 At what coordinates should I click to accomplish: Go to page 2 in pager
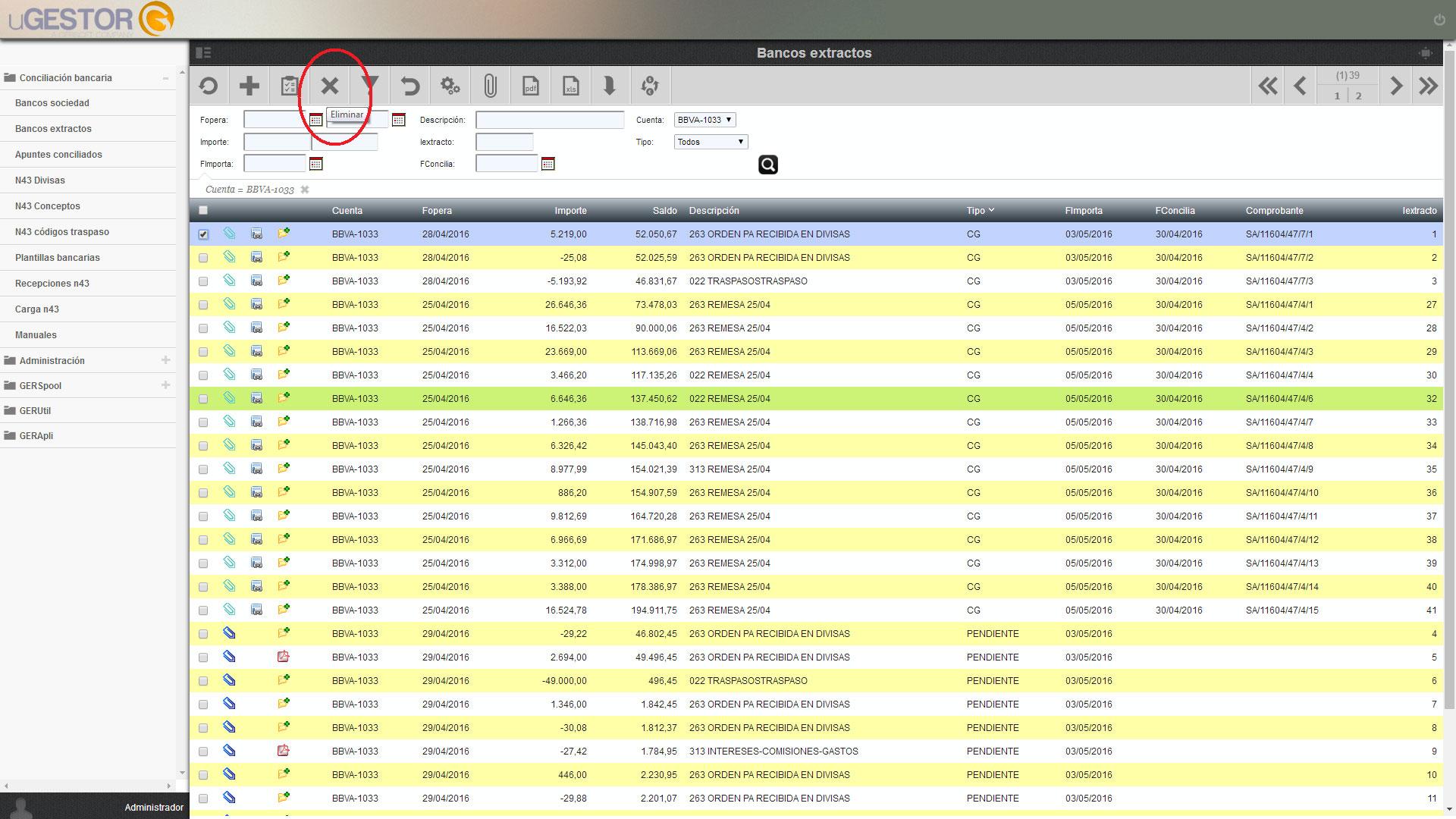click(1358, 96)
